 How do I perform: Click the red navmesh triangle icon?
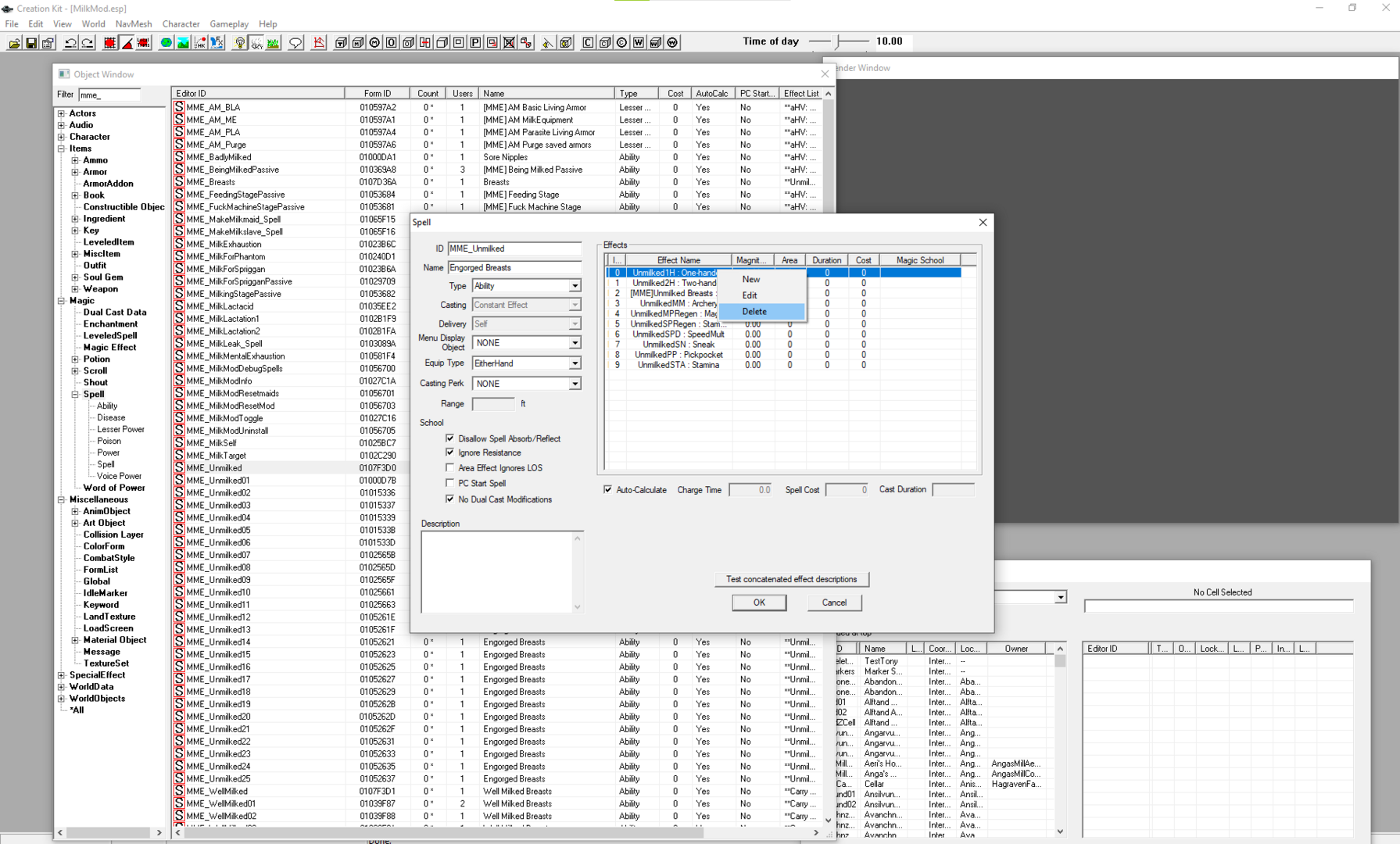tap(319, 43)
